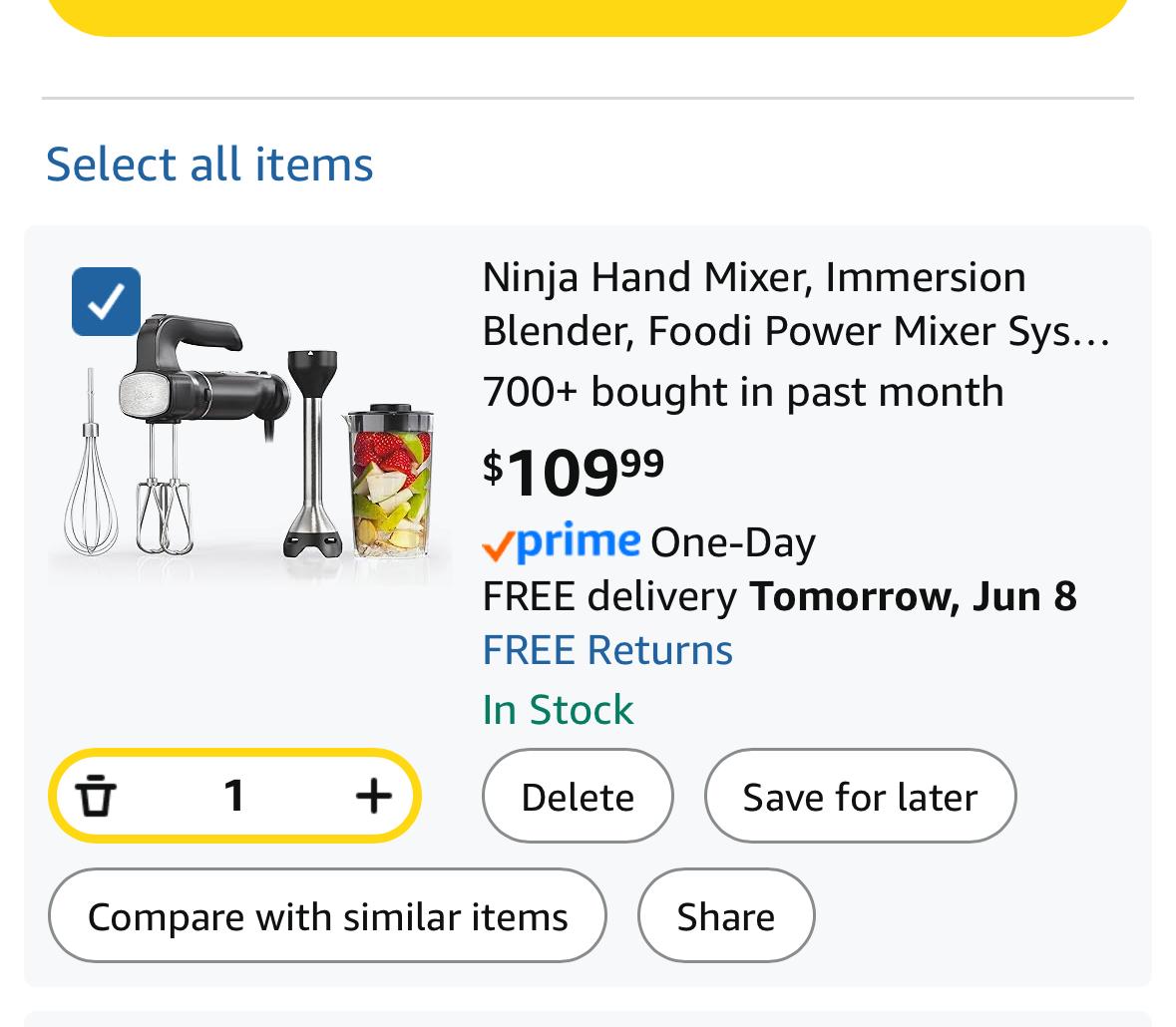1176x1027 pixels.
Task: Click the In Stock status label
Action: [558, 710]
